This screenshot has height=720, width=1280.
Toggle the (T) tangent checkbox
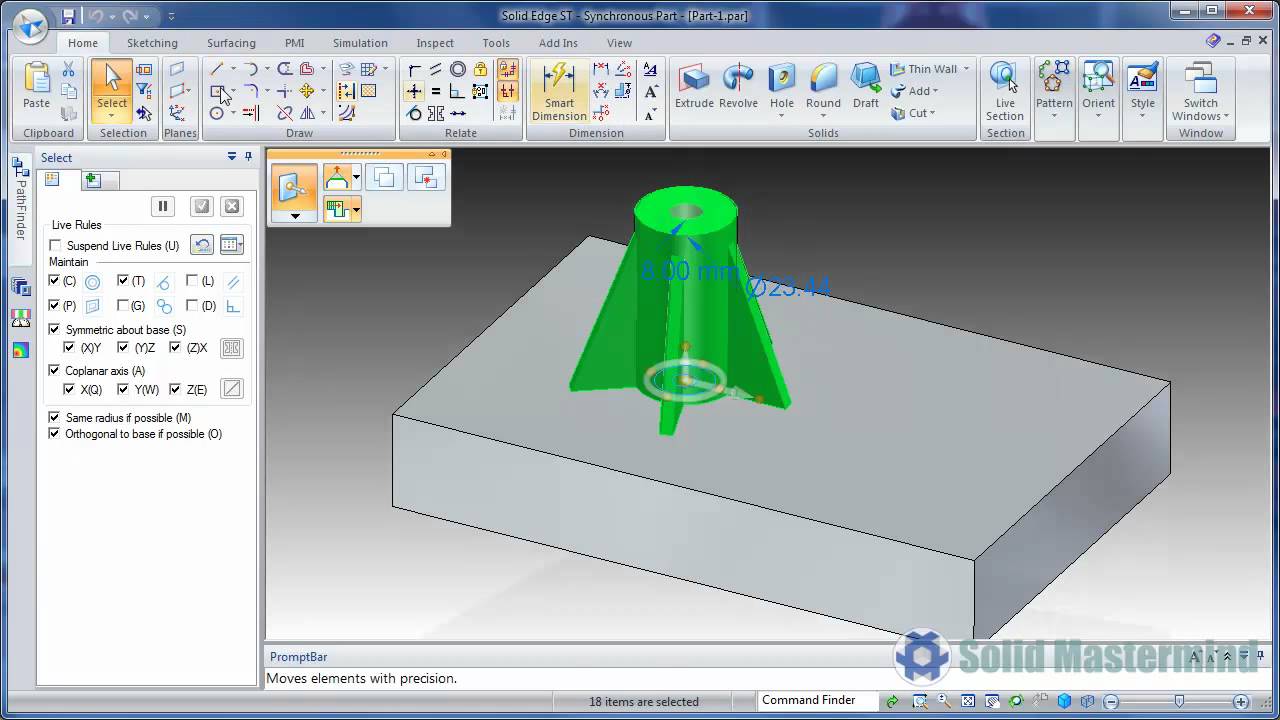tap(123, 281)
